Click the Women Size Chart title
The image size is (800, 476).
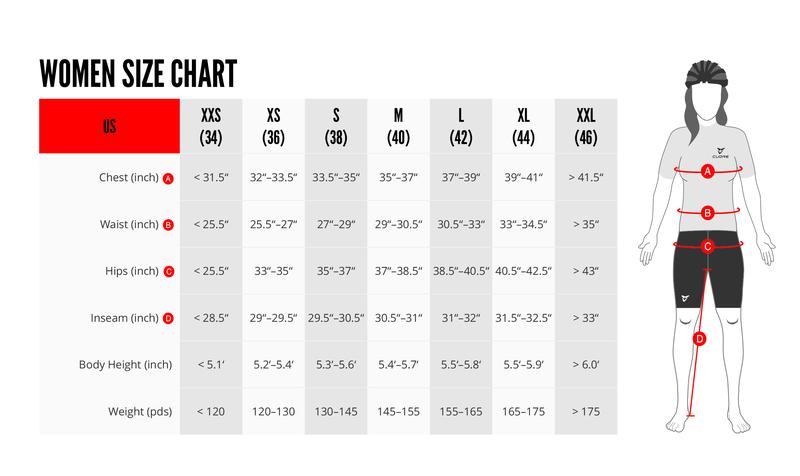(138, 73)
